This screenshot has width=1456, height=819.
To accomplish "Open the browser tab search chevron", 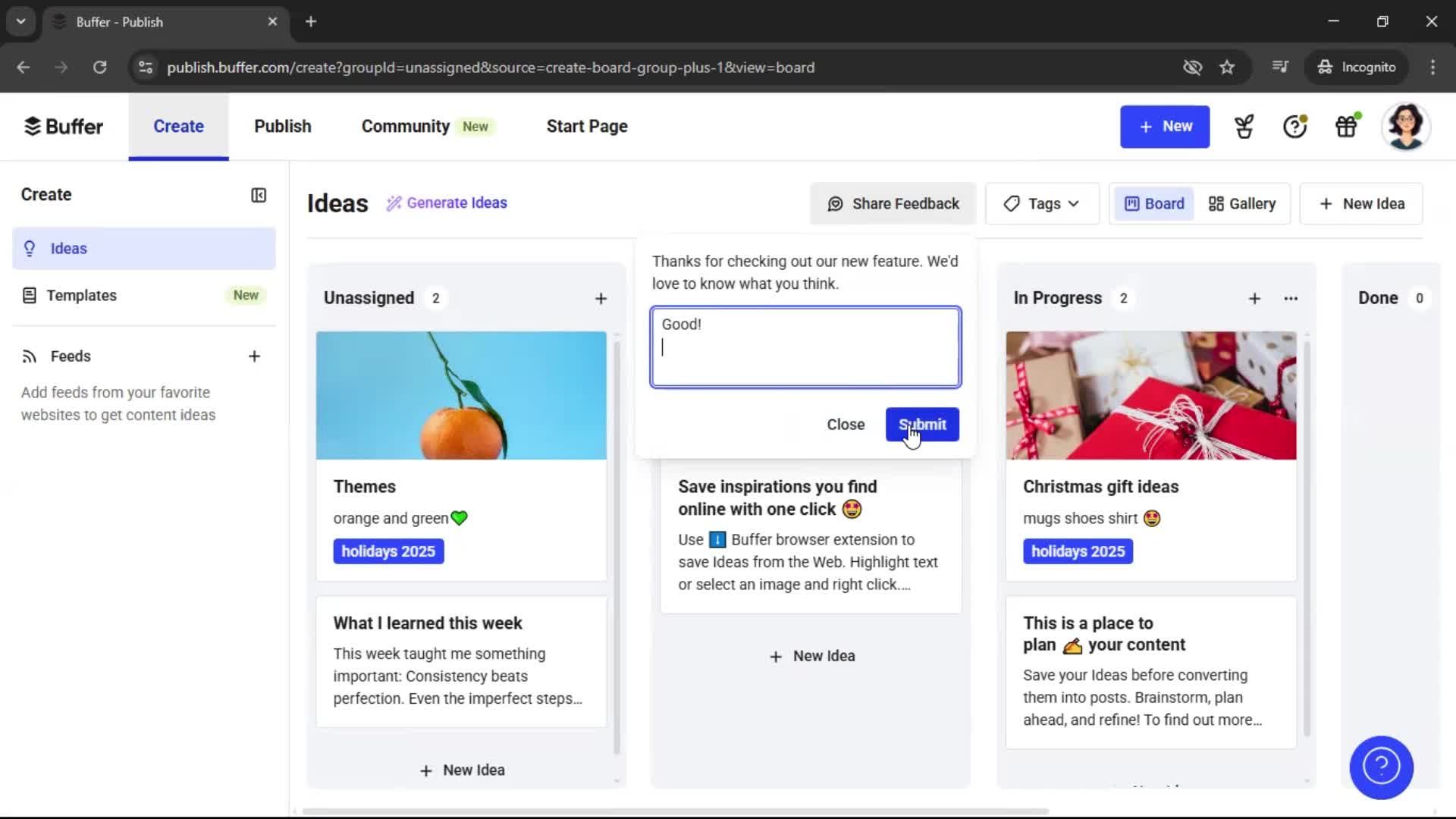I will point(20,21).
